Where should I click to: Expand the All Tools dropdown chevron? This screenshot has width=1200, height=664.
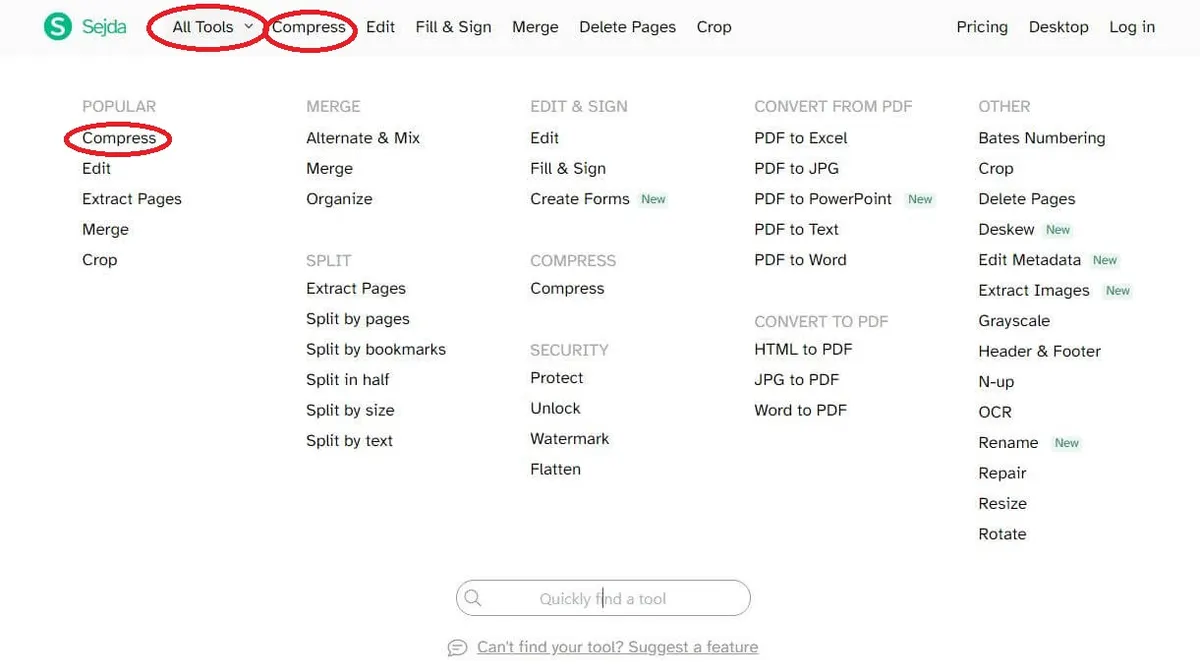coord(248,27)
